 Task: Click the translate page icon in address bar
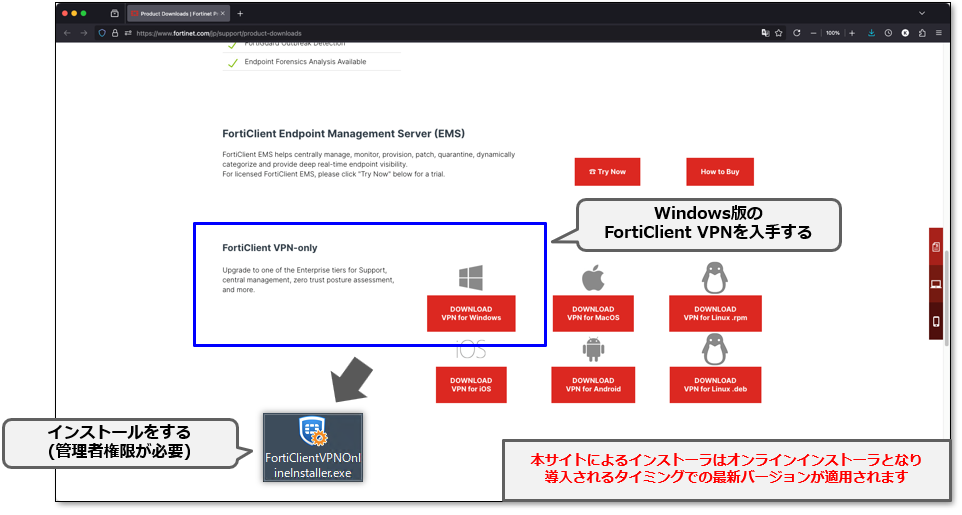tap(765, 33)
